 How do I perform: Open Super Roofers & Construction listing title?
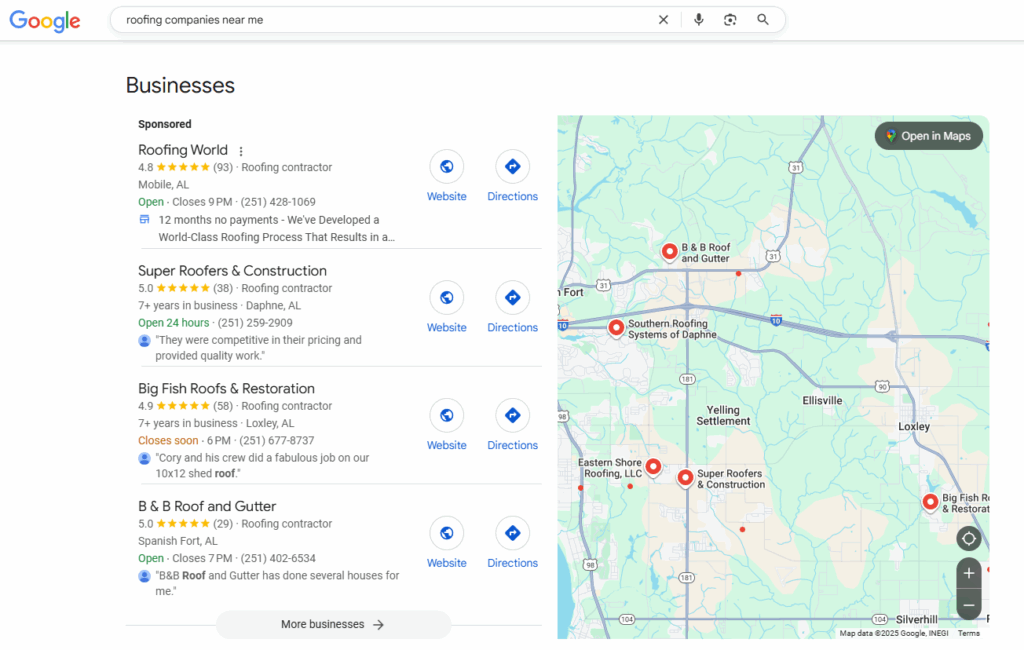coord(232,270)
